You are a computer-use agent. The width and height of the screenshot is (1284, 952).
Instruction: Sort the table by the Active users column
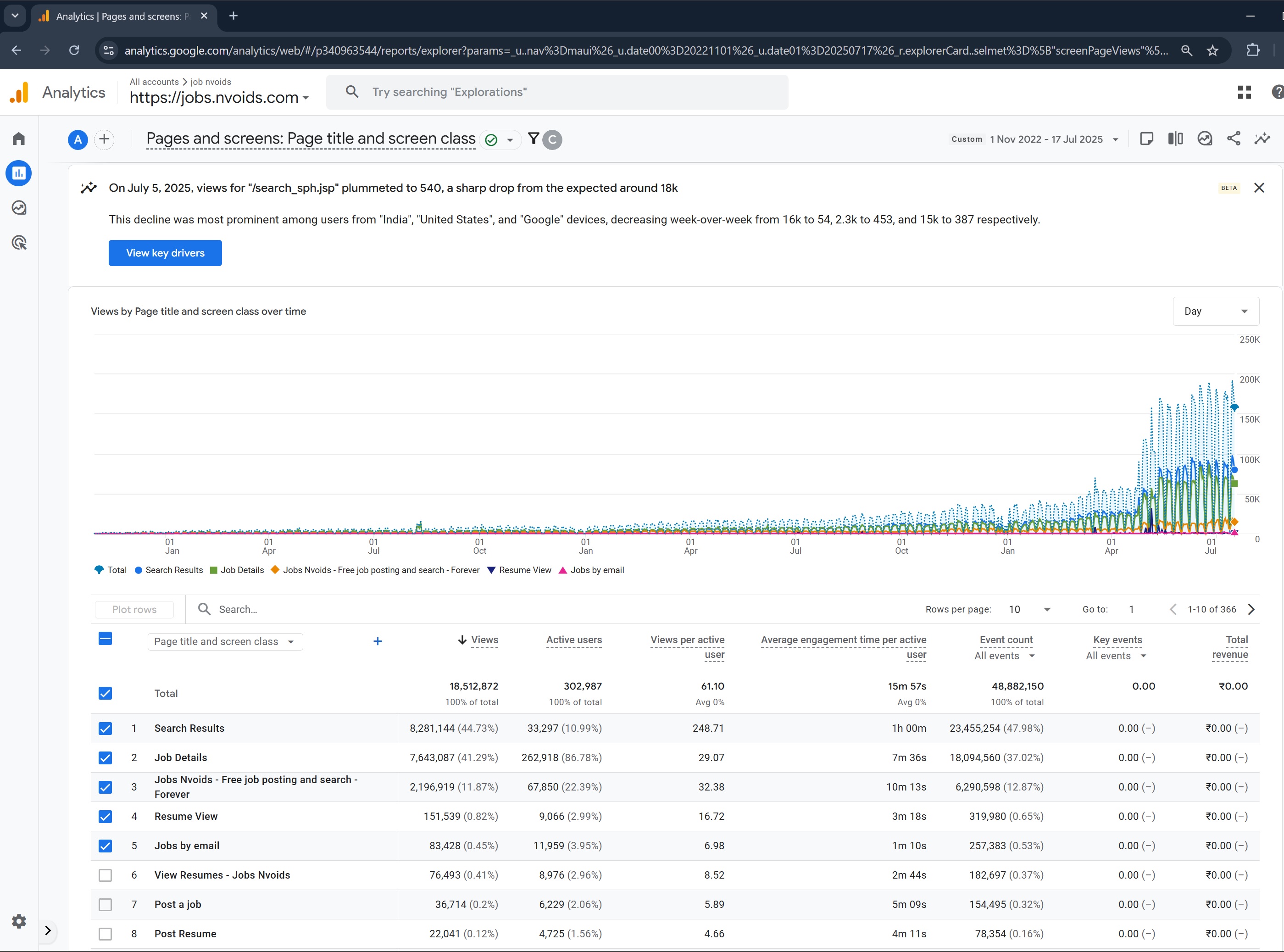pyautogui.click(x=574, y=640)
